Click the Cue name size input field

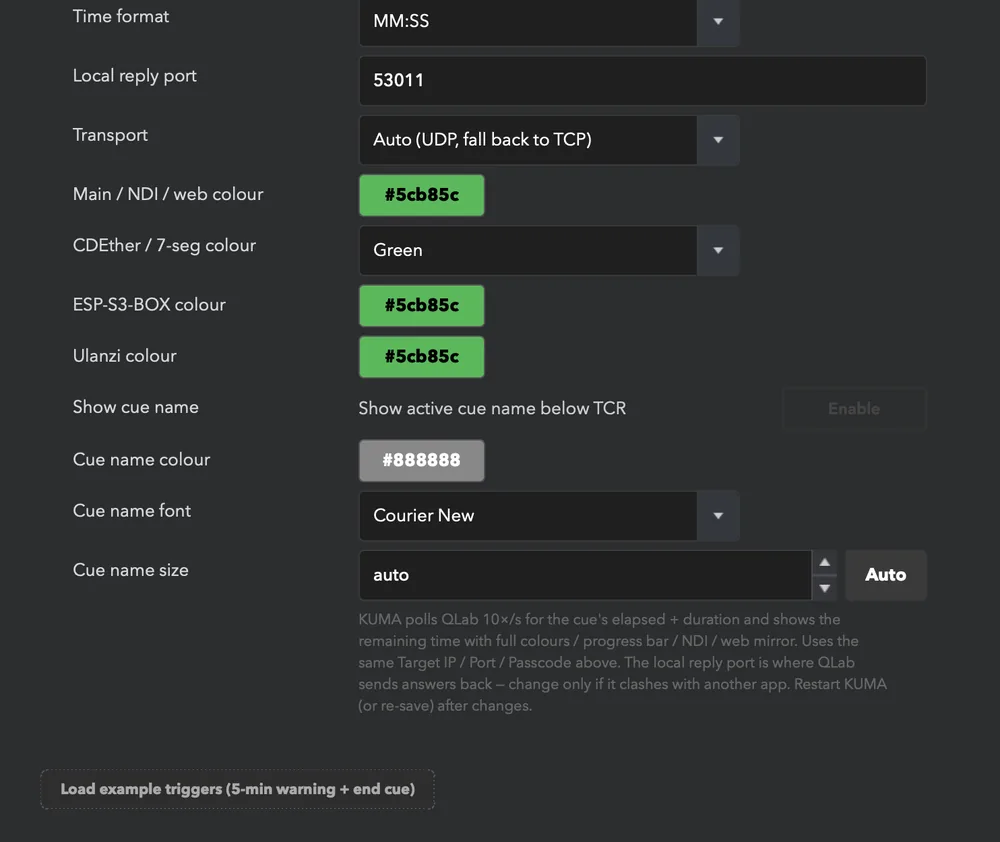coord(585,575)
